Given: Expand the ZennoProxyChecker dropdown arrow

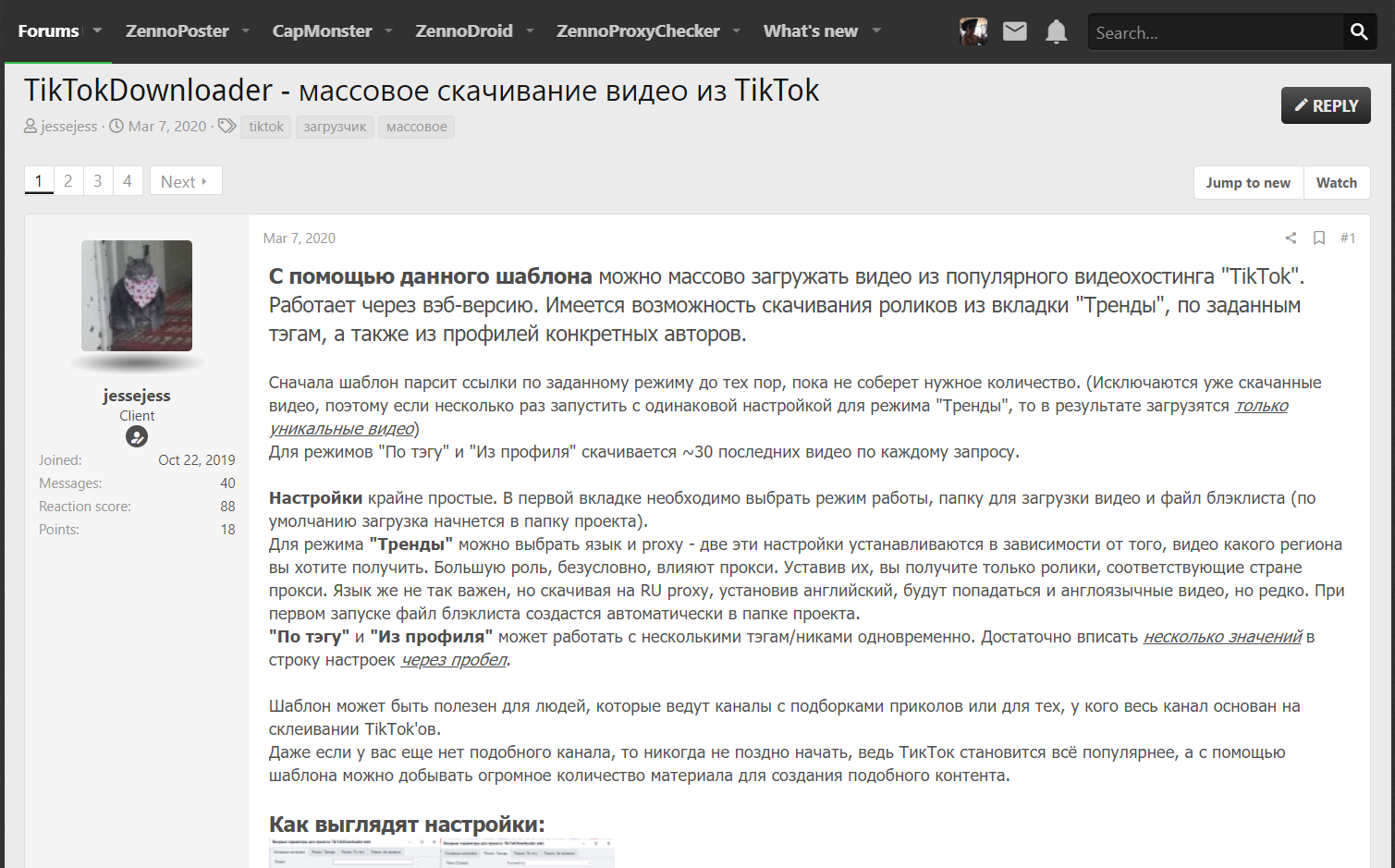Looking at the screenshot, I should pos(737,31).
